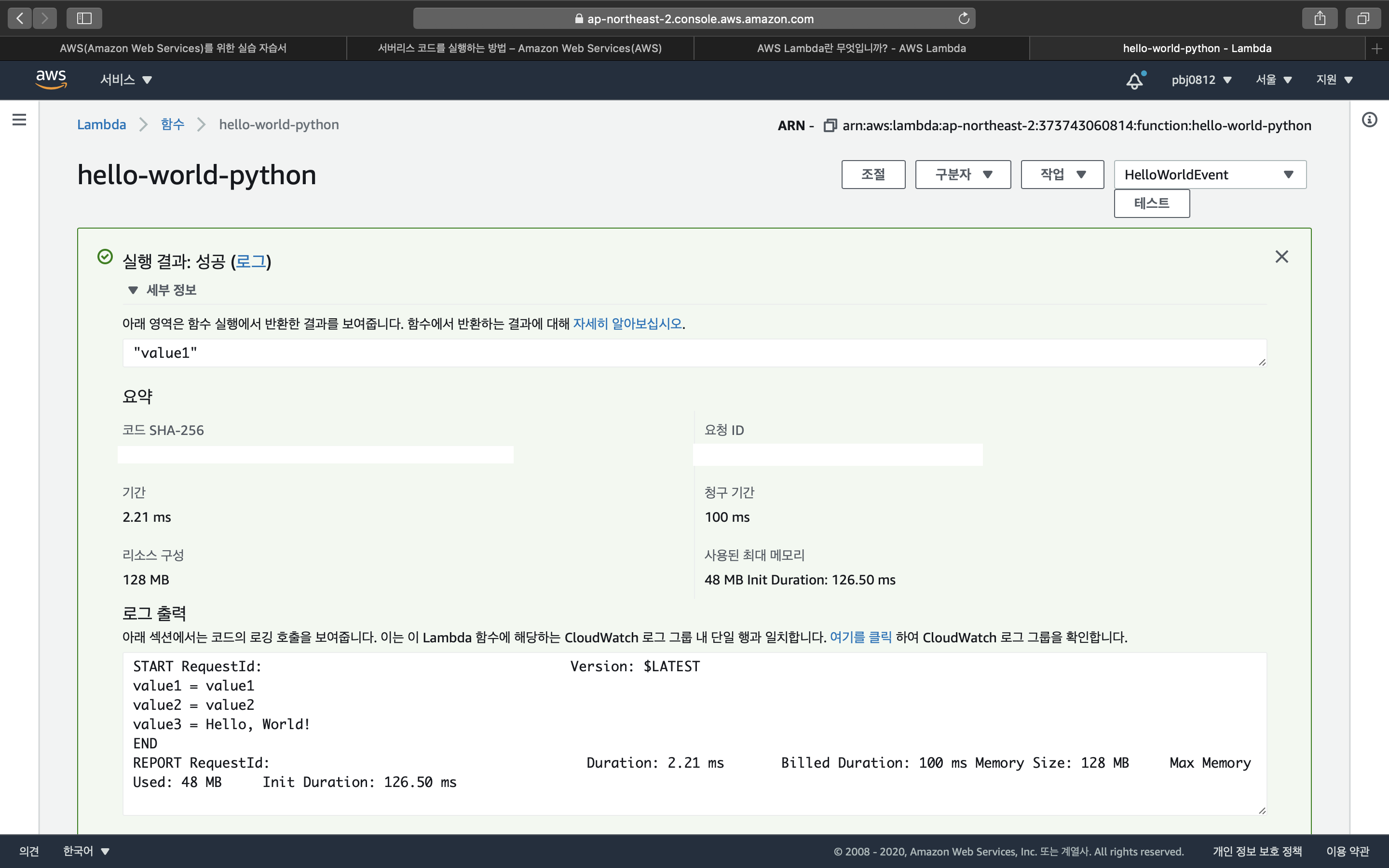Click the 테스트 test button
The height and width of the screenshot is (868, 1389).
1151,203
